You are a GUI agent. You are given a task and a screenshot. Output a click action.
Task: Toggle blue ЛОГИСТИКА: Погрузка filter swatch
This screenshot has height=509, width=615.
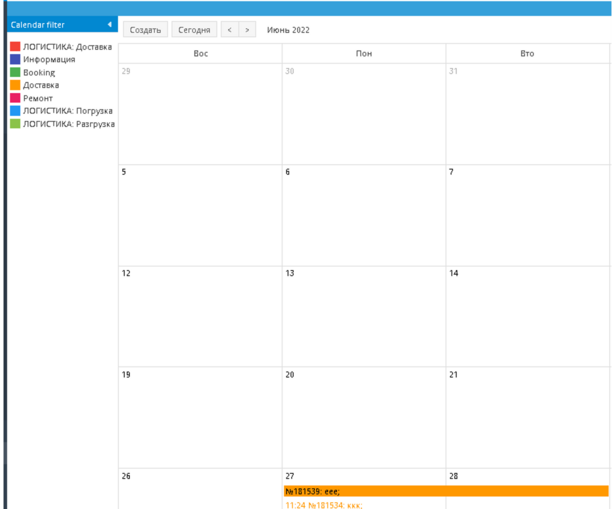tap(15, 111)
